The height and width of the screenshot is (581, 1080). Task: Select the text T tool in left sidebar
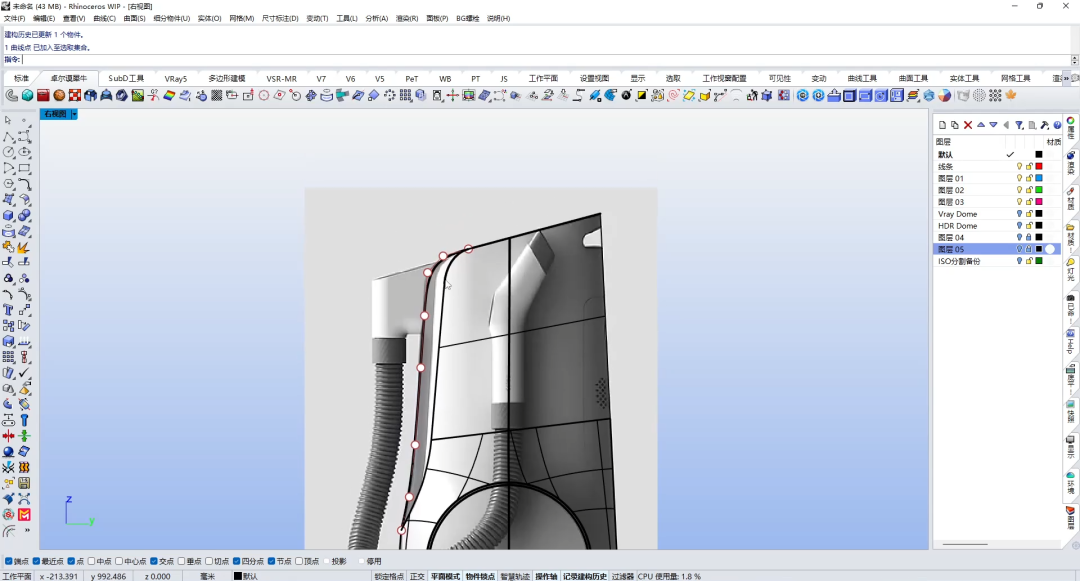pos(8,310)
